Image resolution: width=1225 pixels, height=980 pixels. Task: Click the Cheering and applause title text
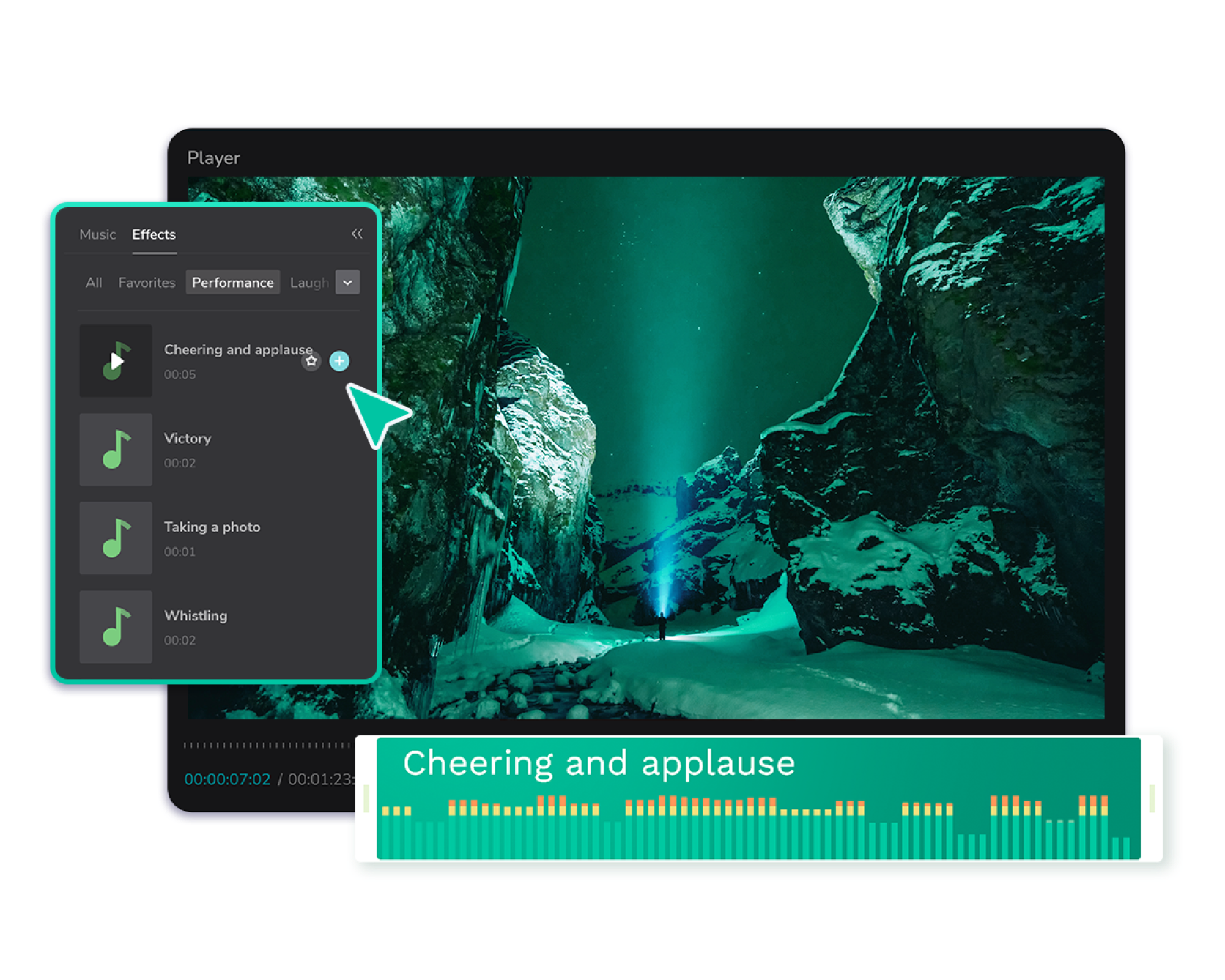click(x=238, y=349)
